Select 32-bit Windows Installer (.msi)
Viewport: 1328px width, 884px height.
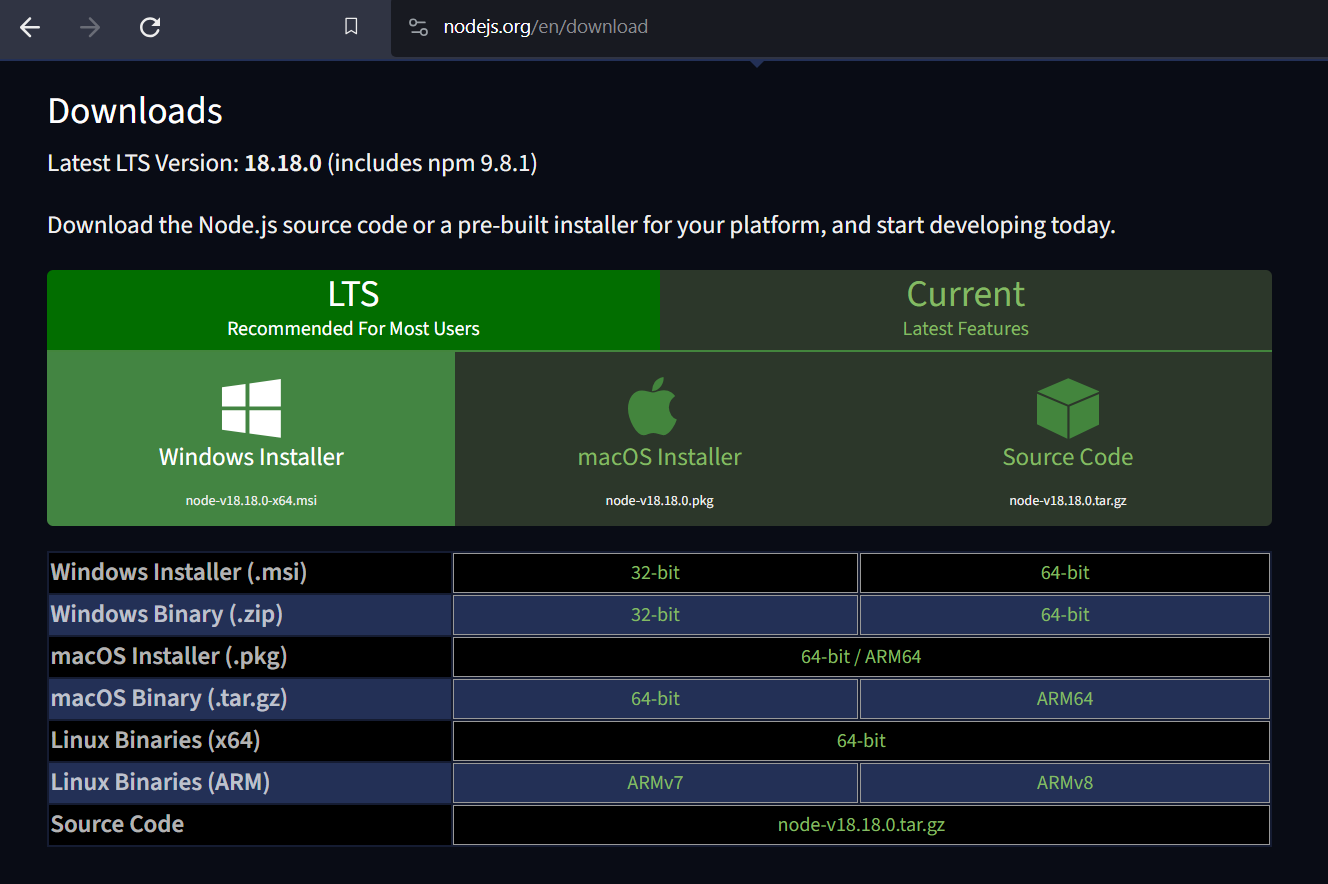[655, 573]
